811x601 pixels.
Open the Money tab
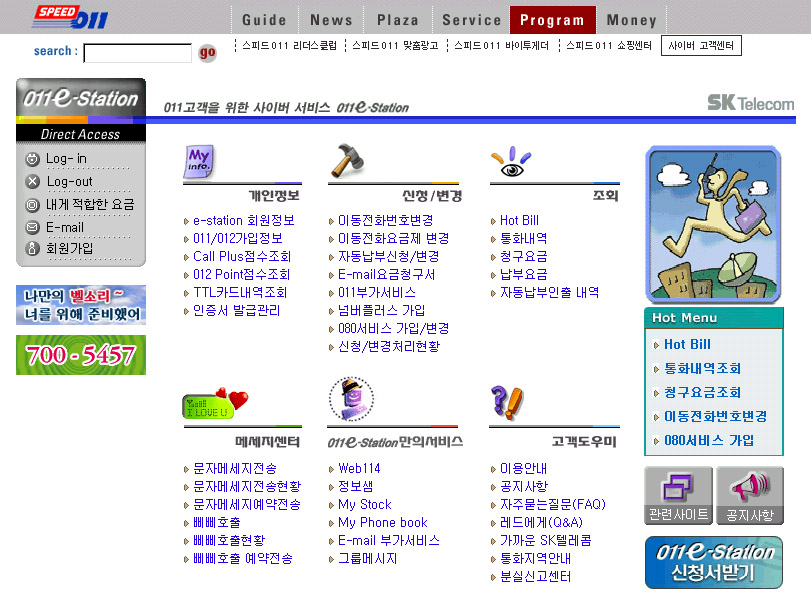coord(632,20)
